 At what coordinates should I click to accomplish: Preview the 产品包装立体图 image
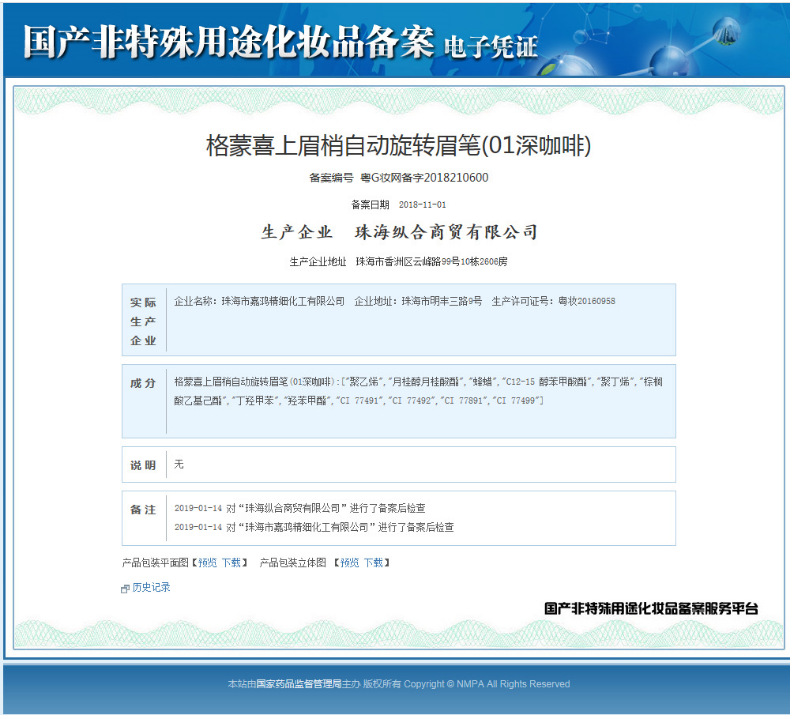[349, 563]
